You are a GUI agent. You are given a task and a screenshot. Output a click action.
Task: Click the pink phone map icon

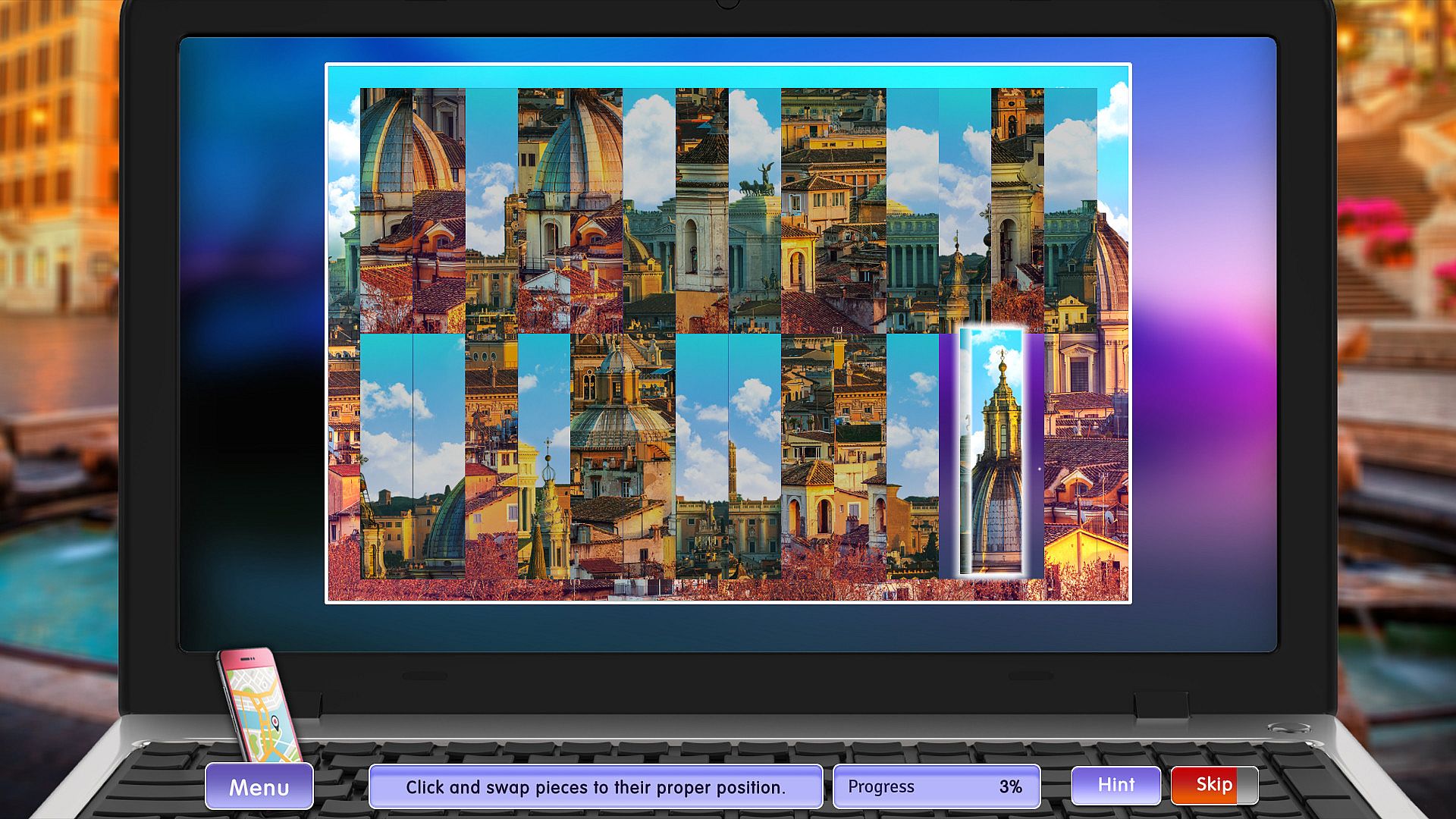coord(258,705)
